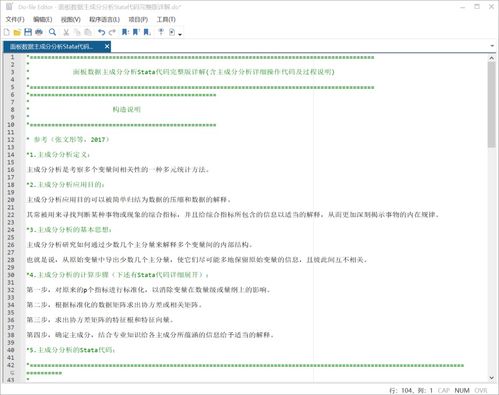Click the CAP indicator in status bar
The image size is (499, 395).
tap(444, 390)
